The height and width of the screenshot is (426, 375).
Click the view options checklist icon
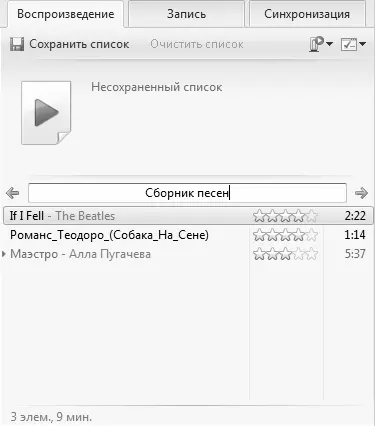pyautogui.click(x=349, y=44)
